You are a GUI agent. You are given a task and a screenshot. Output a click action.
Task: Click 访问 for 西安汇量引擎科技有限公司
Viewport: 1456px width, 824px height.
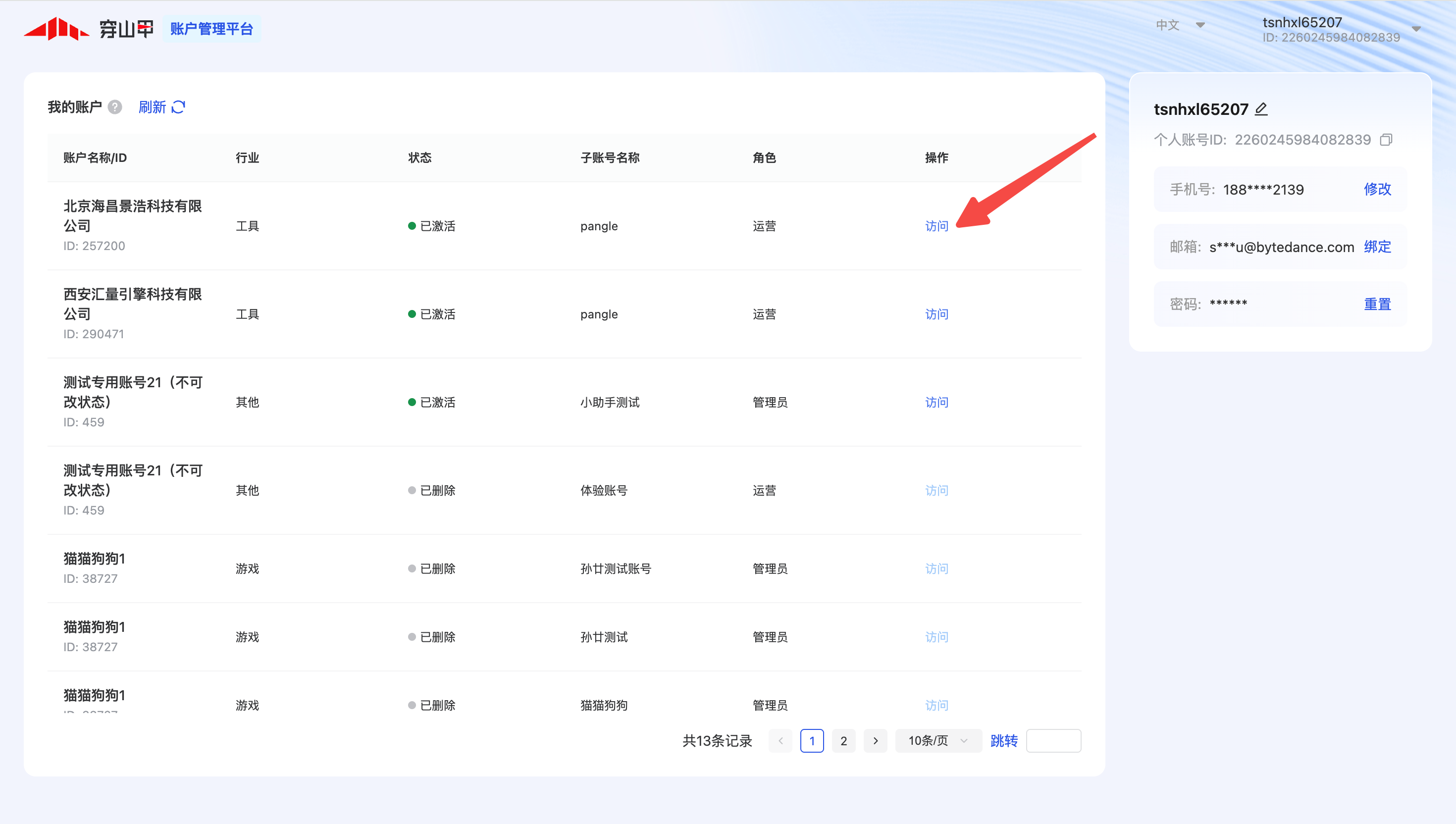(x=936, y=314)
